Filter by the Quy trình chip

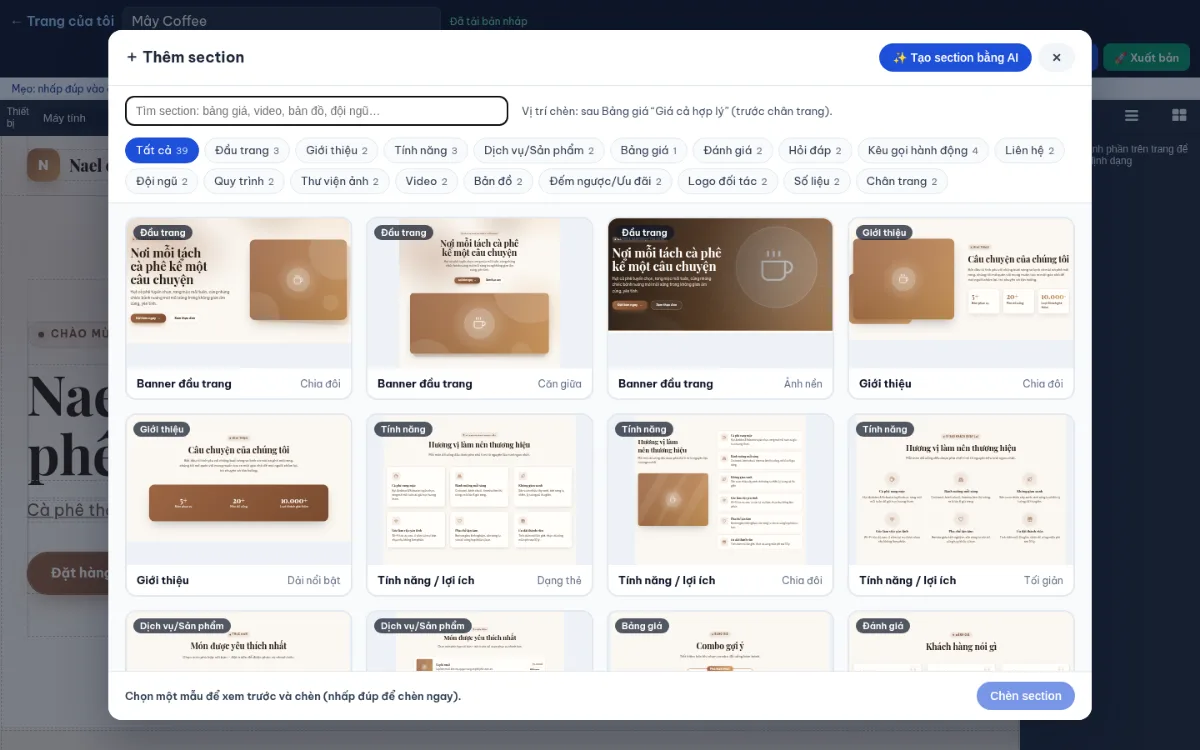pos(244,182)
